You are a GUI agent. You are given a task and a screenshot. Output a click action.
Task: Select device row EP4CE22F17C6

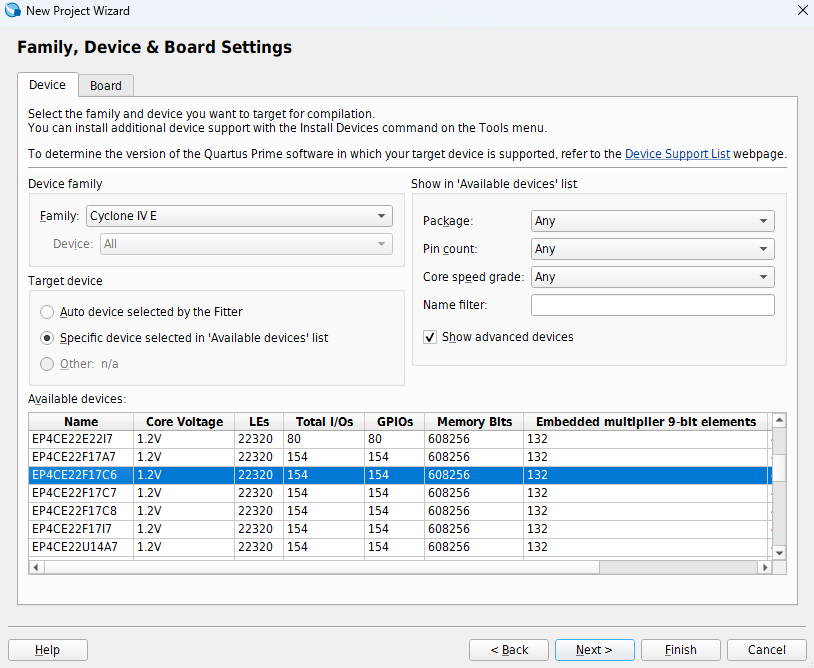pos(399,475)
